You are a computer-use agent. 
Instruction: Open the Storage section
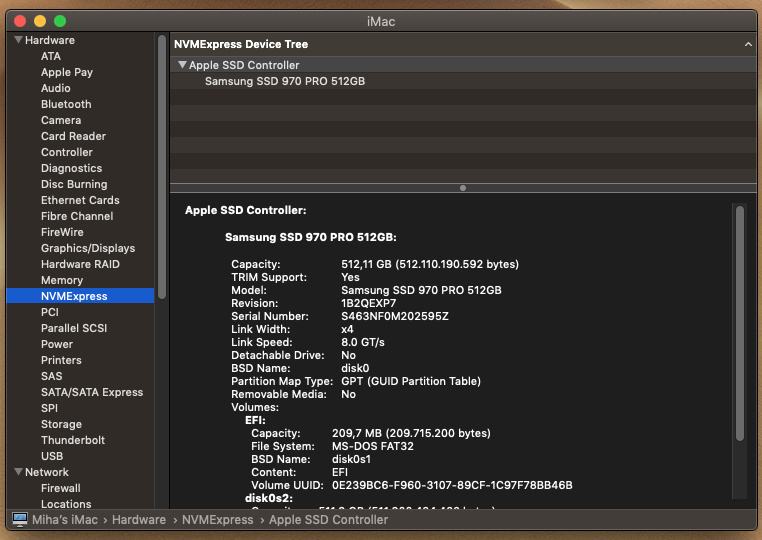[62, 424]
